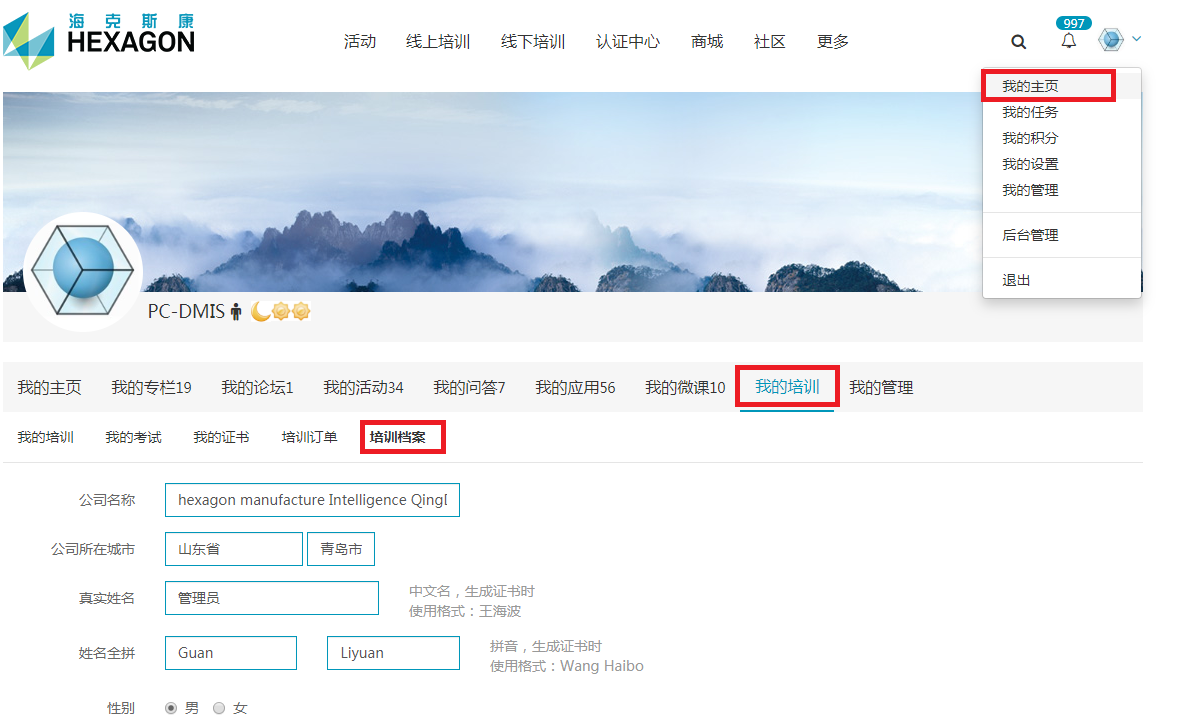Viewport: 1201px width, 727px height.
Task: Open the notification bell icon
Action: pyautogui.click(x=1069, y=41)
